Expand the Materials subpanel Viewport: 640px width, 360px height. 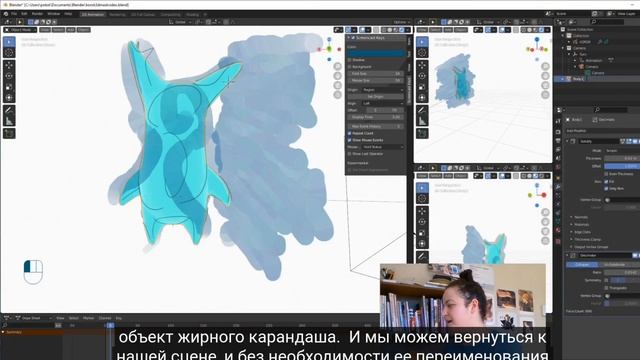coord(581,224)
